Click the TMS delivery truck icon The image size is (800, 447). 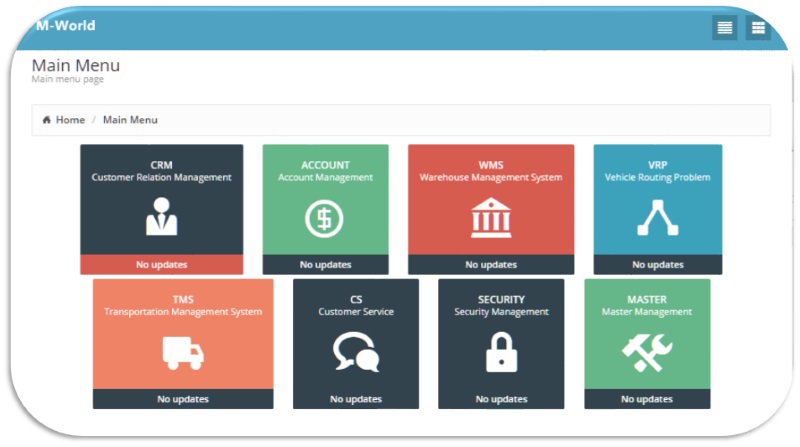183,353
